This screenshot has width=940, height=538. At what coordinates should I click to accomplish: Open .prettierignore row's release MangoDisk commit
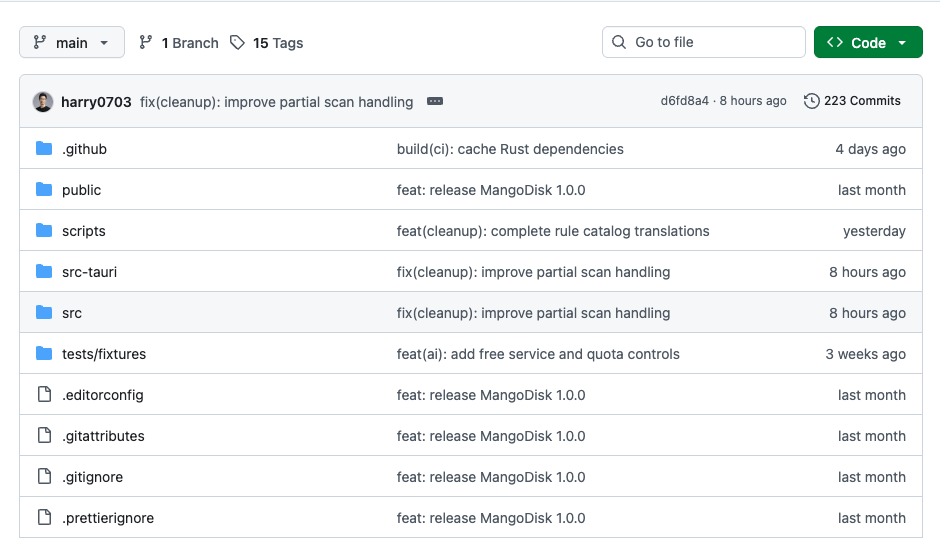pos(491,518)
